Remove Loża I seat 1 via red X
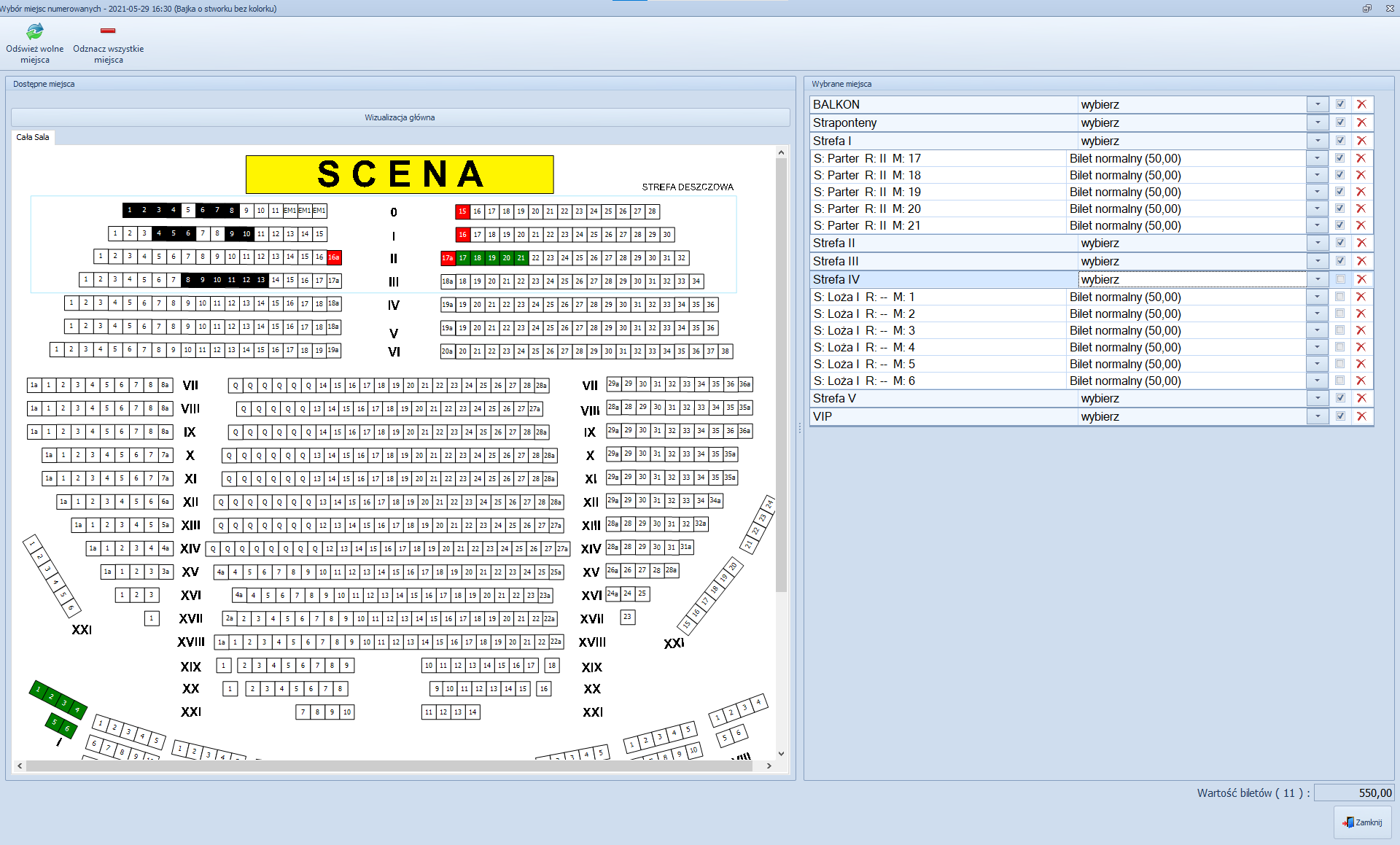Image resolution: width=1400 pixels, height=845 pixels. coord(1361,297)
